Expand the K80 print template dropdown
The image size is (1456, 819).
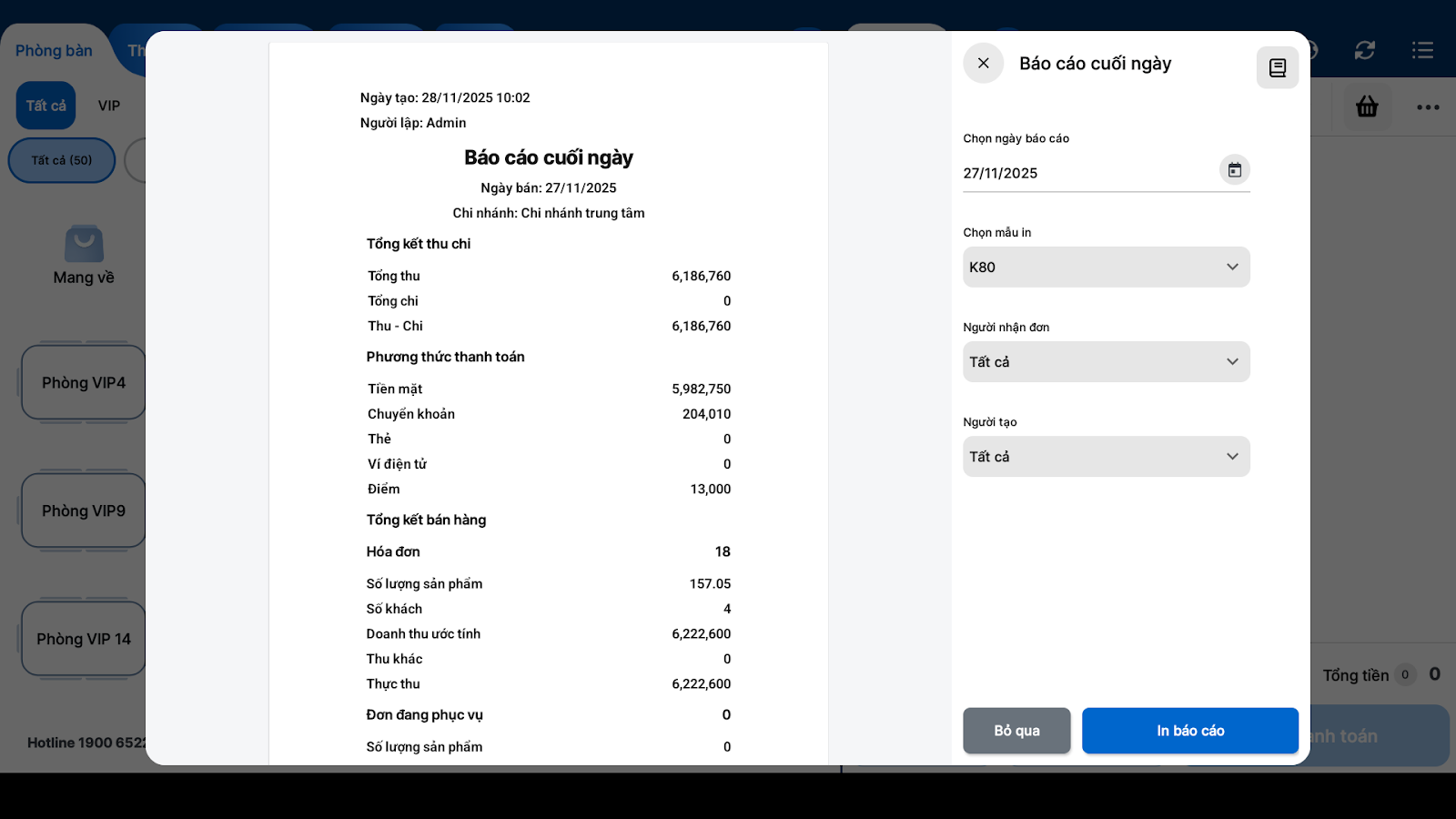click(x=1107, y=268)
